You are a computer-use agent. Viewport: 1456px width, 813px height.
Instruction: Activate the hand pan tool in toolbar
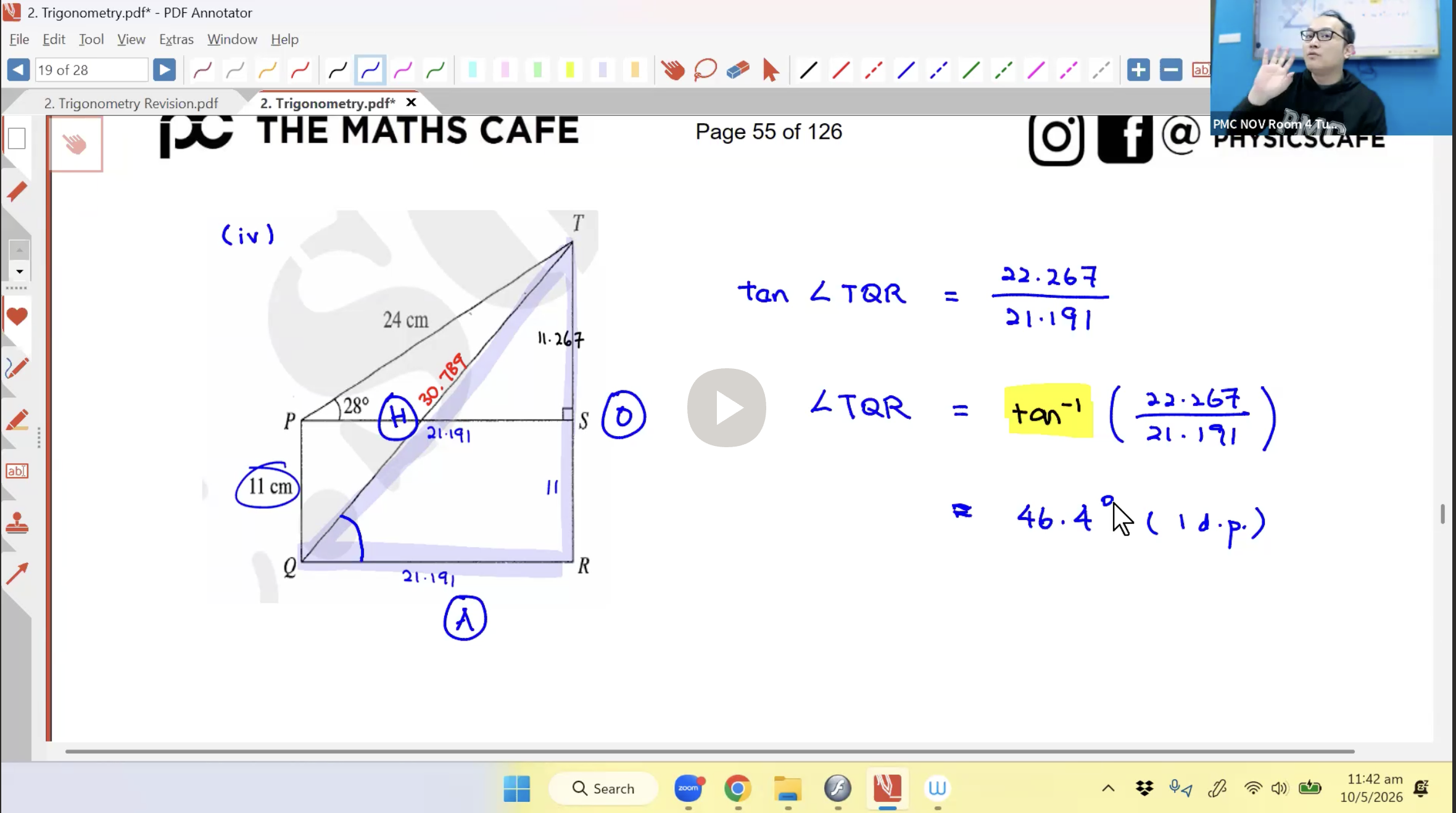point(673,70)
